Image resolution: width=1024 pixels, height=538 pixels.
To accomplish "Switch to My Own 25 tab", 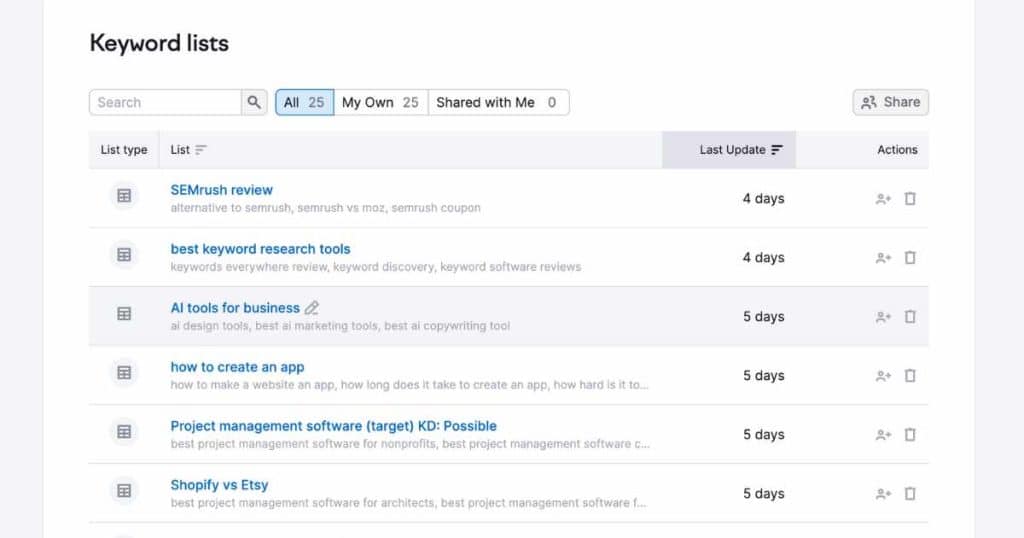I will click(x=381, y=103).
